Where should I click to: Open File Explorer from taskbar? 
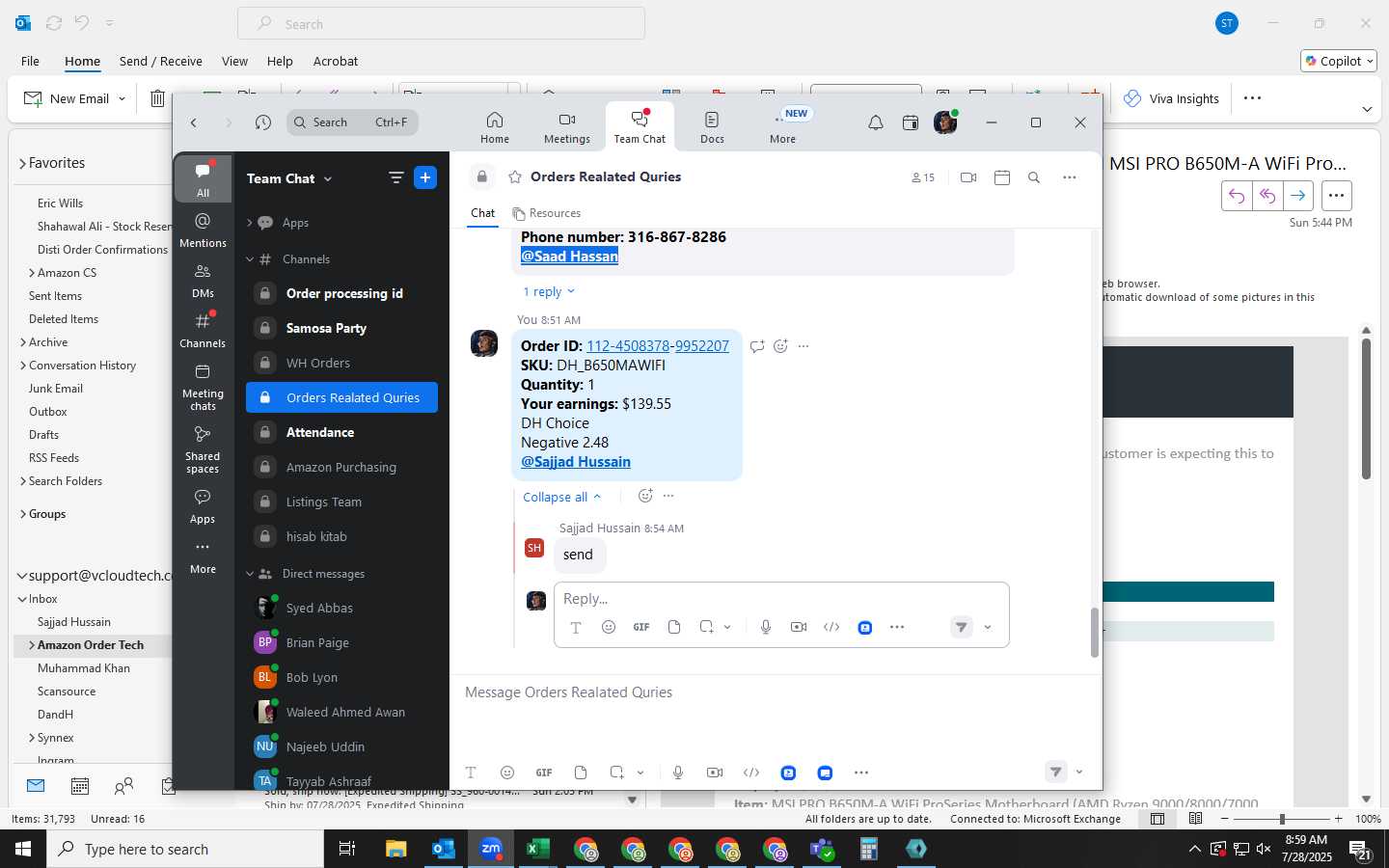pos(396,849)
